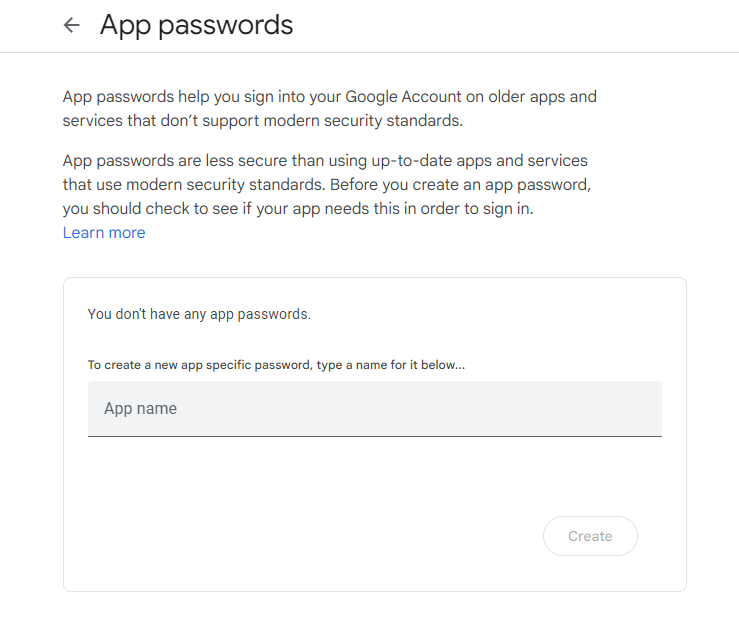
Task: Click "Learn more" below the security warning
Action: coord(104,233)
